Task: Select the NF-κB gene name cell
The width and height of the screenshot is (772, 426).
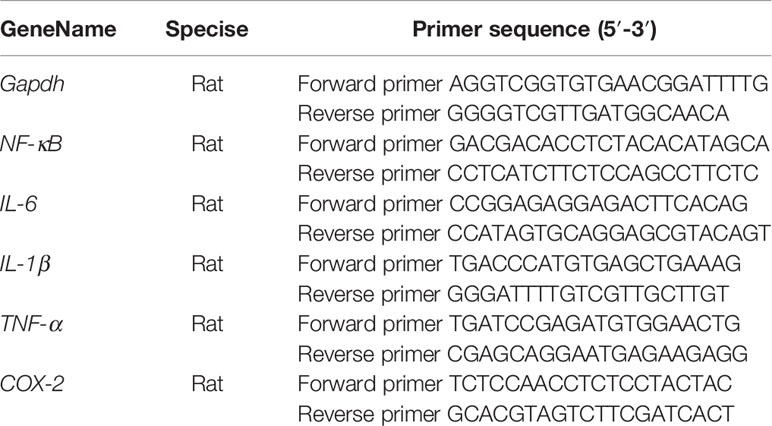Action: point(31,144)
